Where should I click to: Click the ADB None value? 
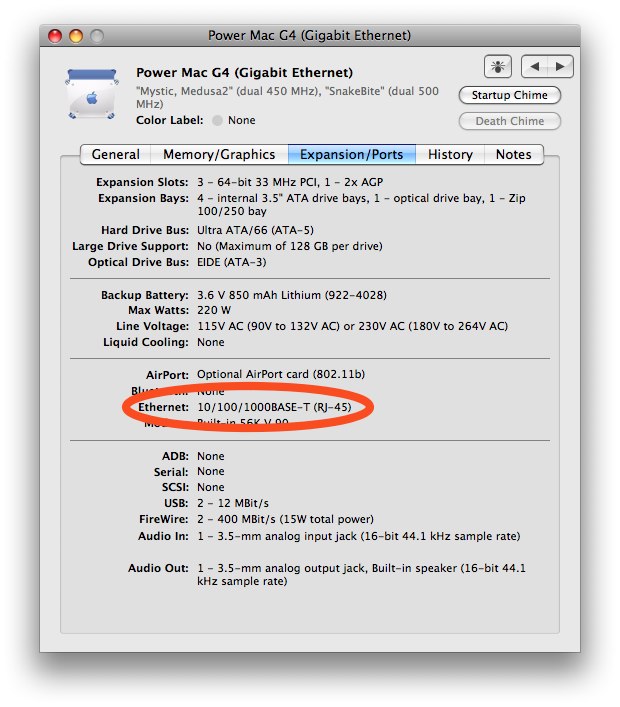211,456
